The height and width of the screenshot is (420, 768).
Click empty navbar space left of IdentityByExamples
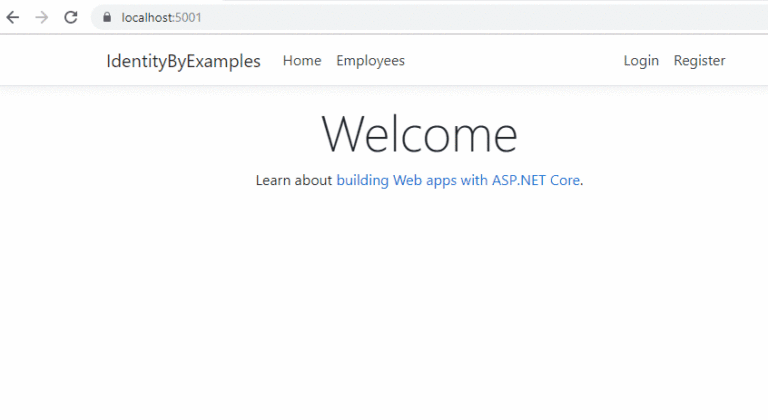(x=50, y=61)
